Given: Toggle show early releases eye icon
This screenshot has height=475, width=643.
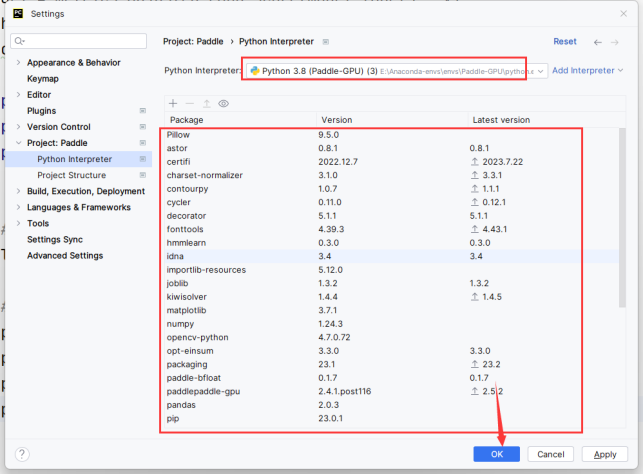Looking at the screenshot, I should [223, 103].
